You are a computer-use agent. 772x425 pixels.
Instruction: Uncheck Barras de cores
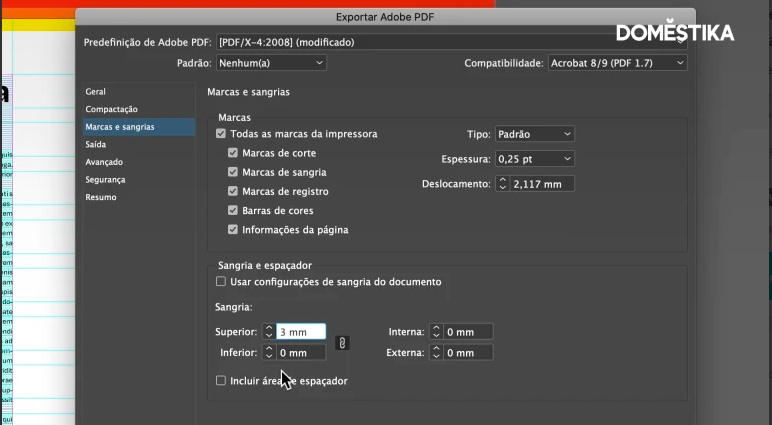coord(233,210)
